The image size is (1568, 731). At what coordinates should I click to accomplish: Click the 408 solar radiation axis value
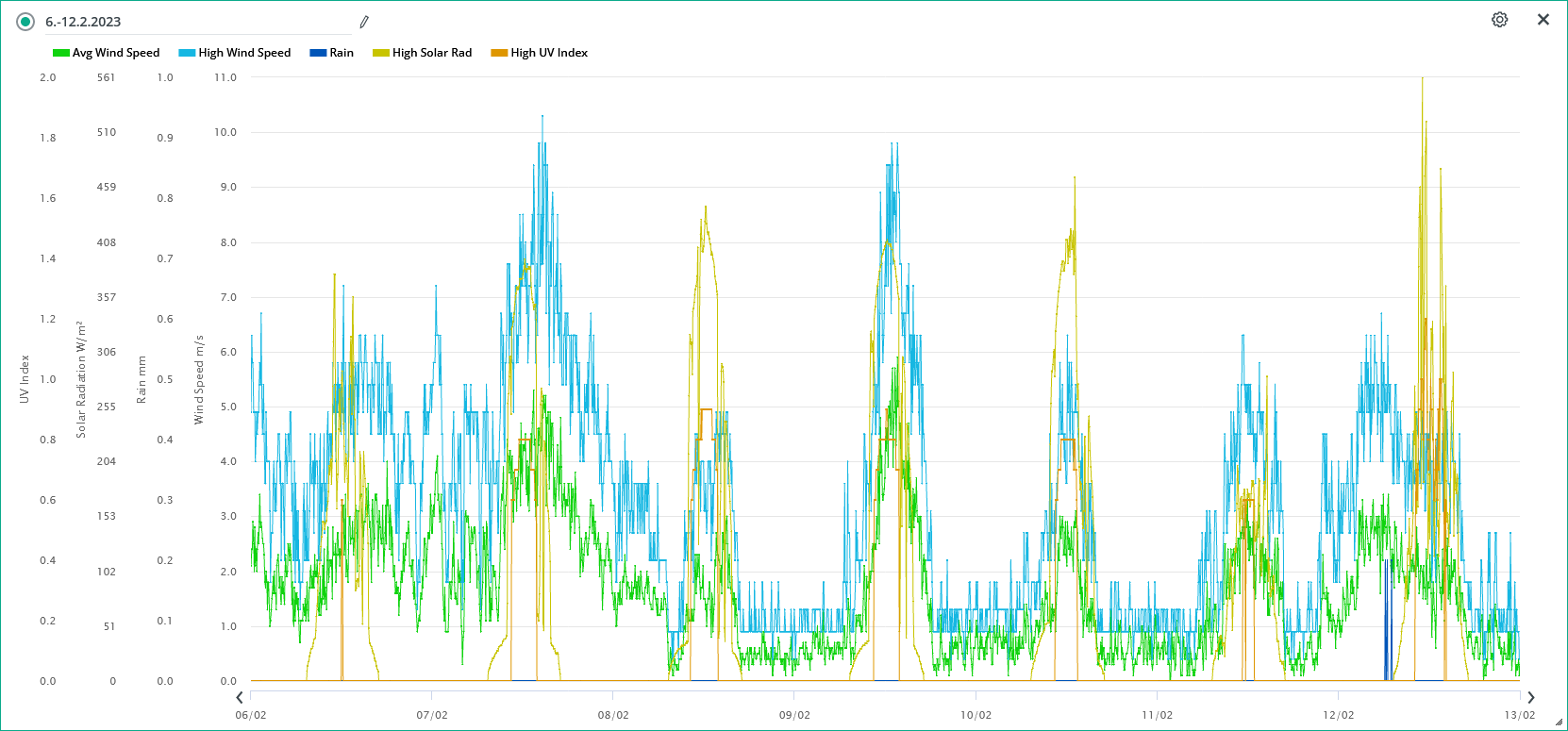107,242
